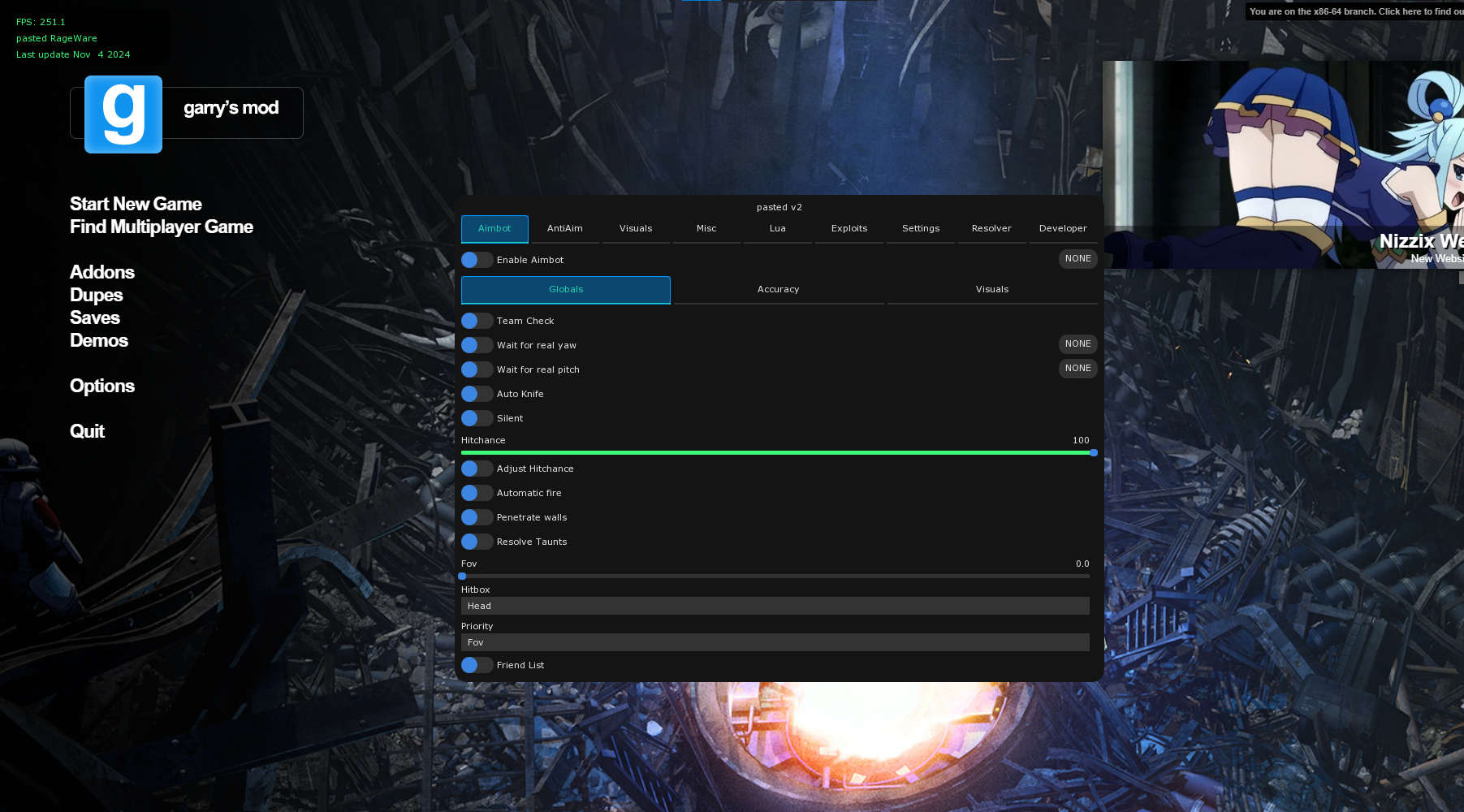Open the Demos menu

(x=99, y=340)
